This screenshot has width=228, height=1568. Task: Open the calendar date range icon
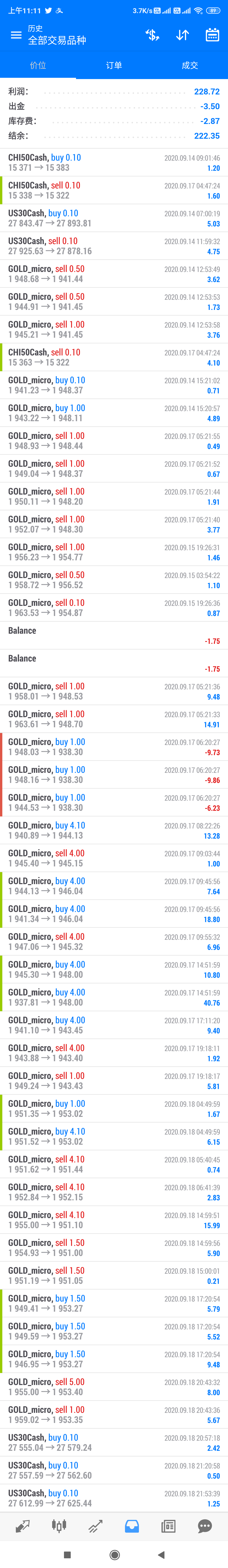[212, 35]
